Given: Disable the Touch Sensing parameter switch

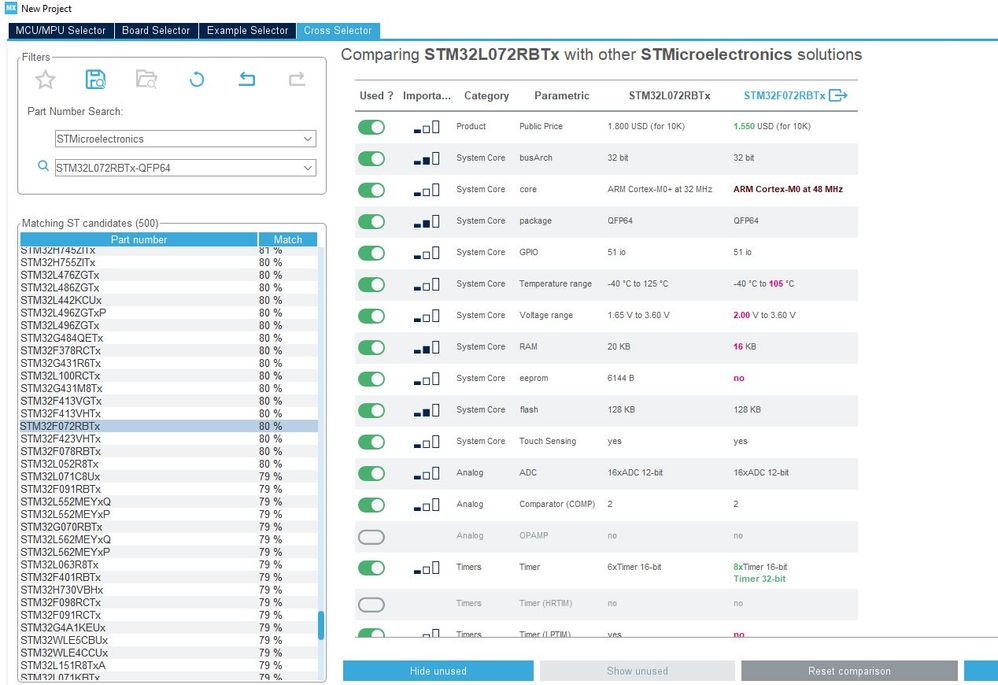Looking at the screenshot, I should [372, 442].
